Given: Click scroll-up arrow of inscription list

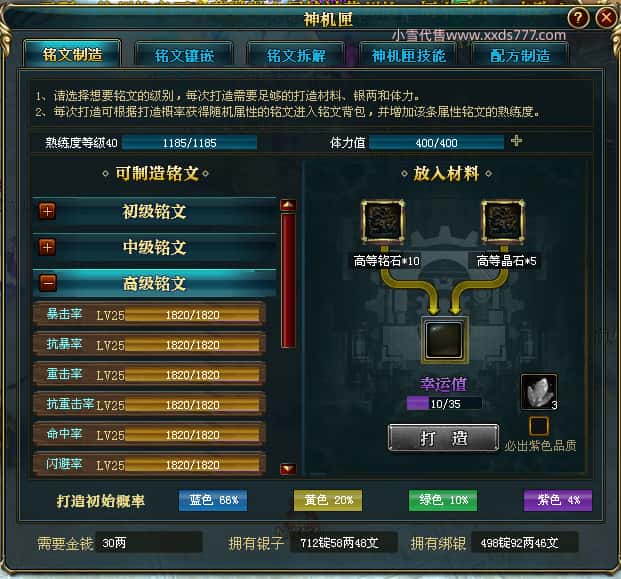Looking at the screenshot, I should point(288,205).
